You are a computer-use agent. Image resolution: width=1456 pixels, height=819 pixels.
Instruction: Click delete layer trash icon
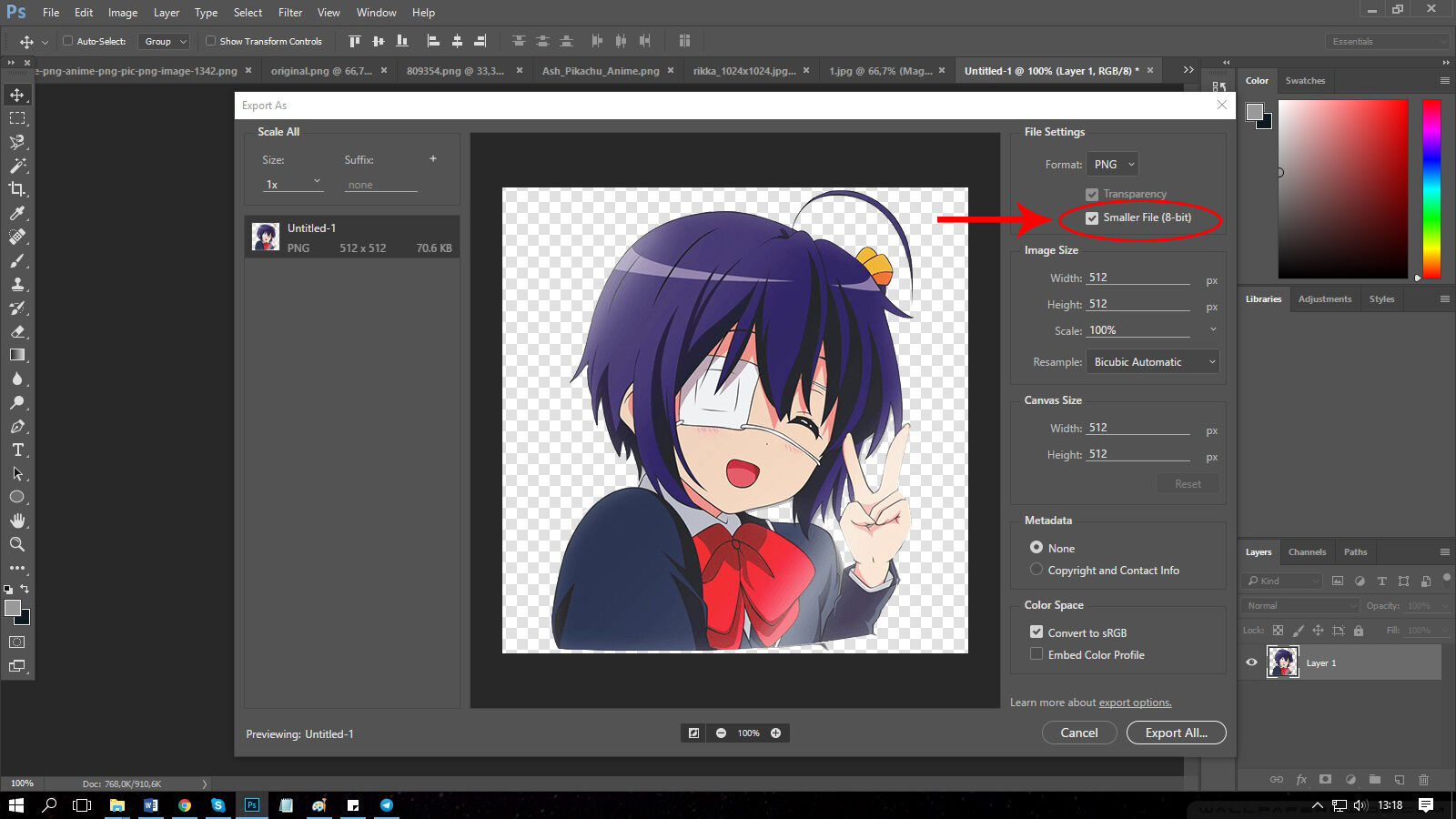(x=1424, y=780)
